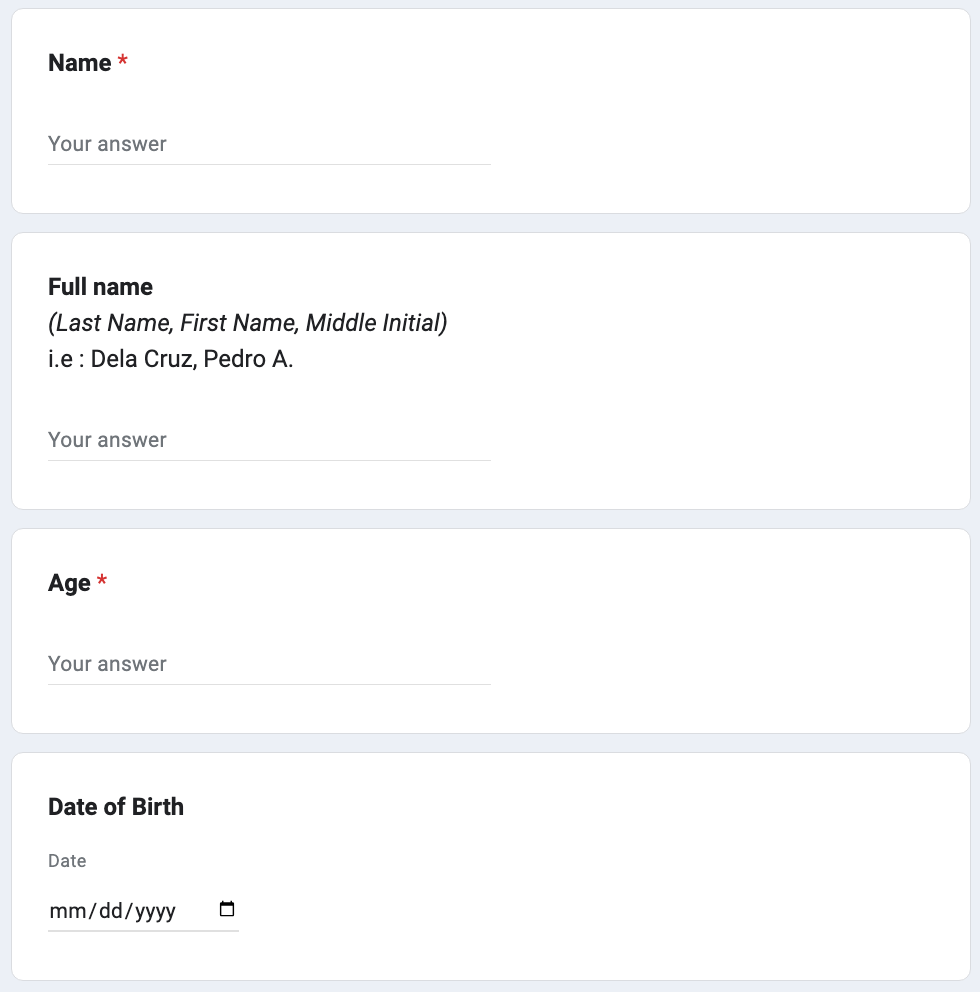Click the "Date of Birth" question title
This screenshot has height=992, width=980.
pos(116,807)
